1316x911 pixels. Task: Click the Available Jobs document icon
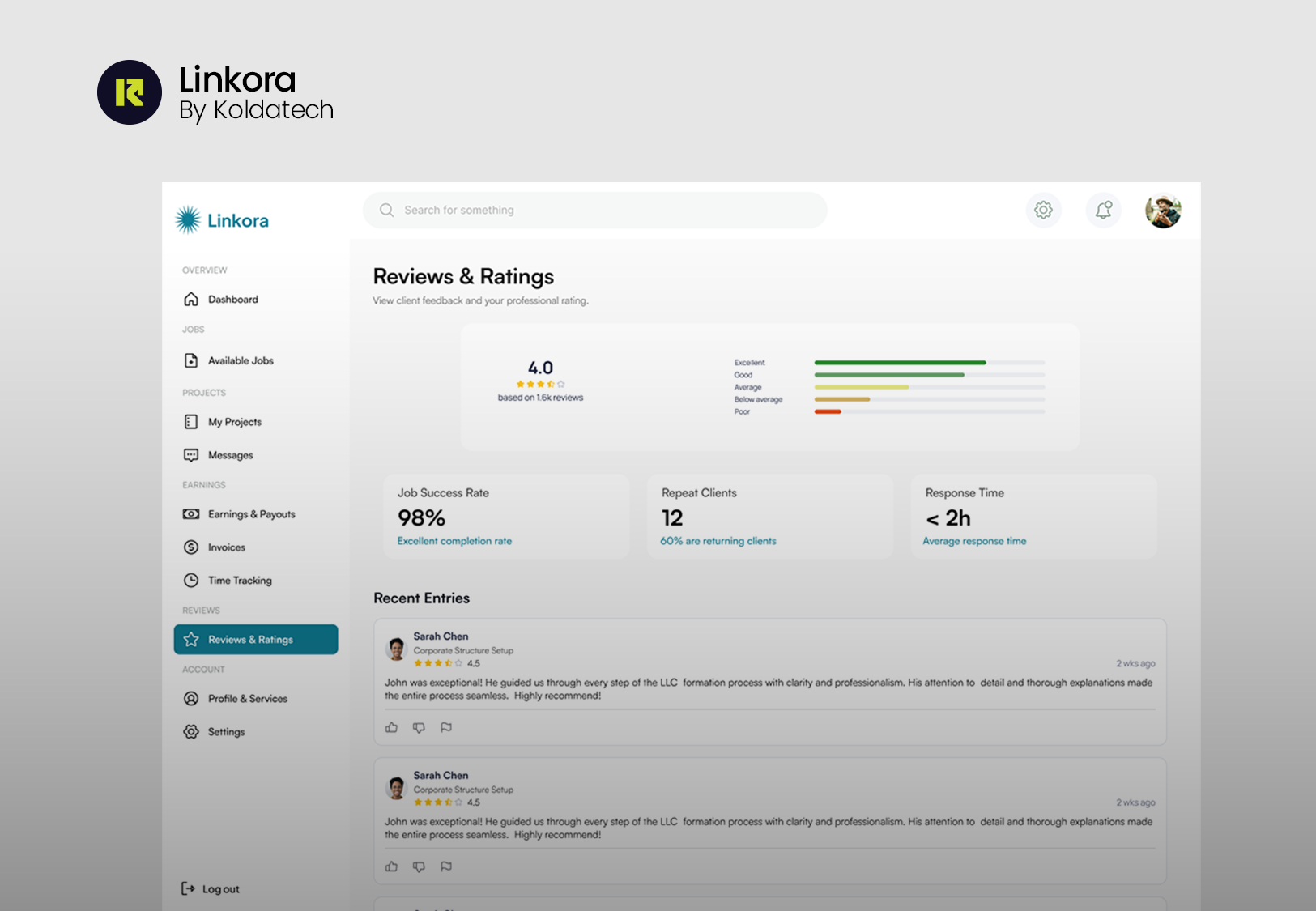(191, 360)
